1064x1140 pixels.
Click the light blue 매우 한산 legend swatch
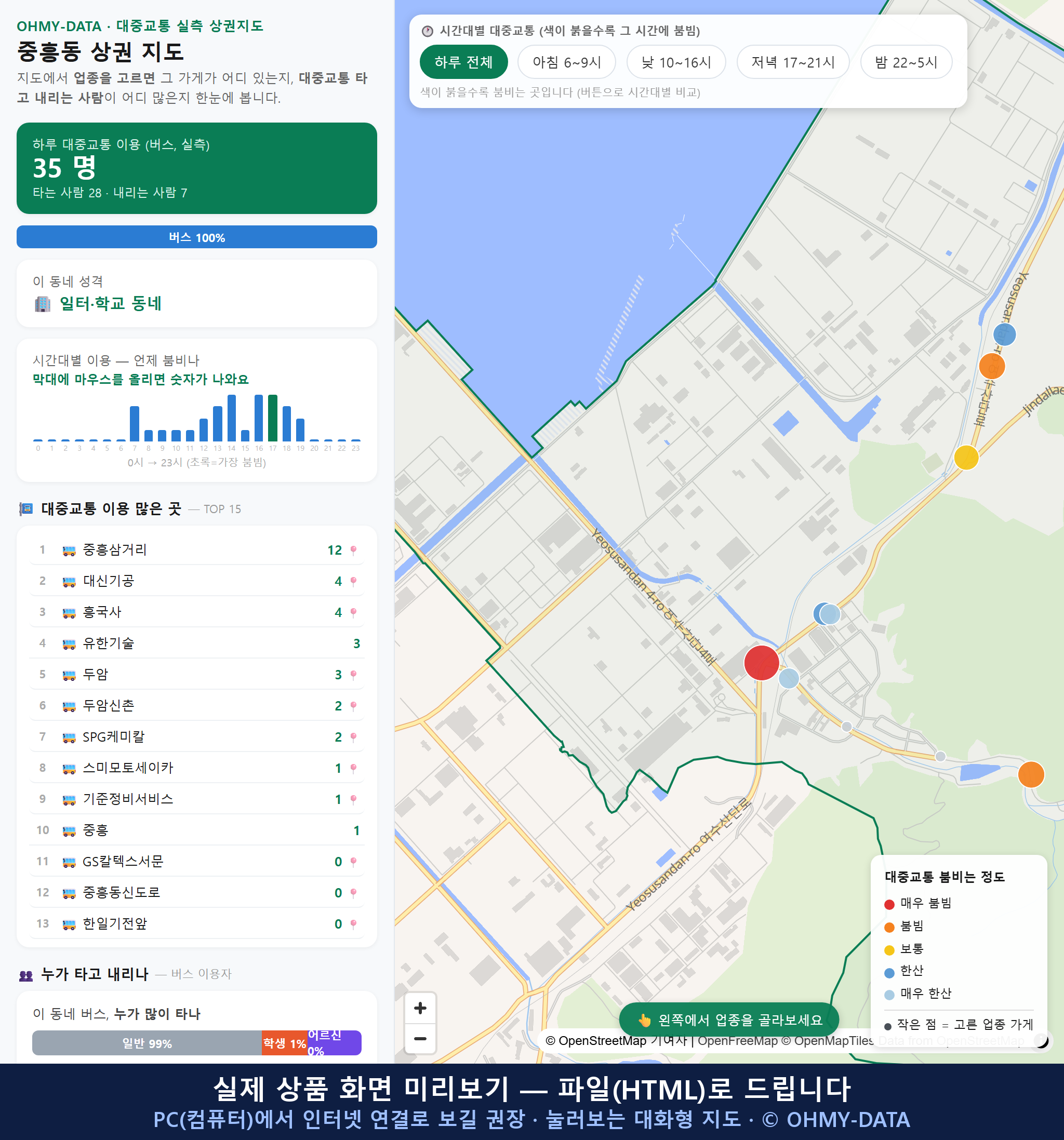[x=889, y=995]
